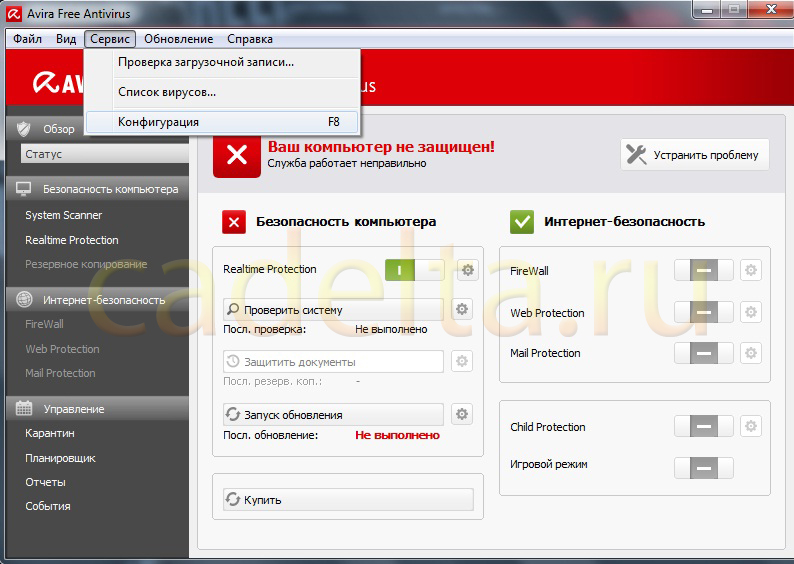The image size is (794, 564).
Task: Open События in the sidebar
Action: 48,506
